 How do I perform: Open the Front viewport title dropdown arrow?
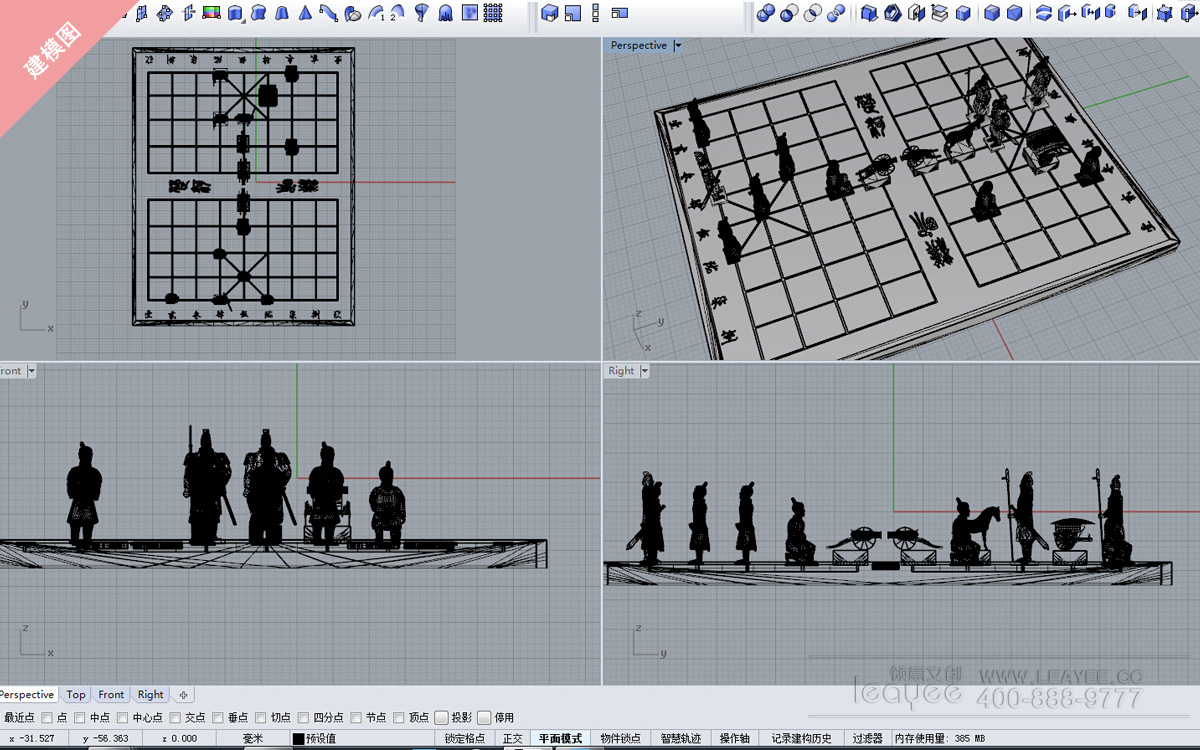click(31, 371)
